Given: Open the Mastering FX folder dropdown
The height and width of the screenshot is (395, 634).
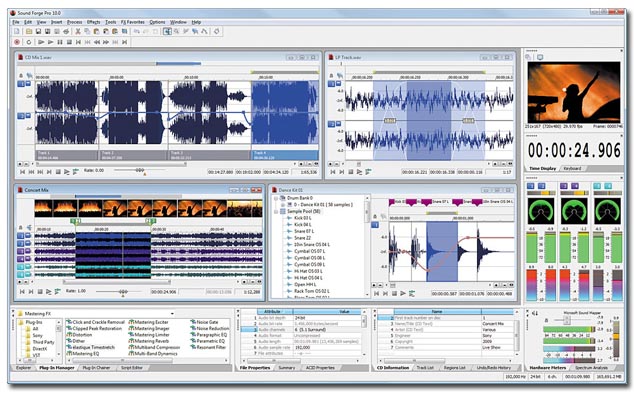Looking at the screenshot, I should (172, 314).
